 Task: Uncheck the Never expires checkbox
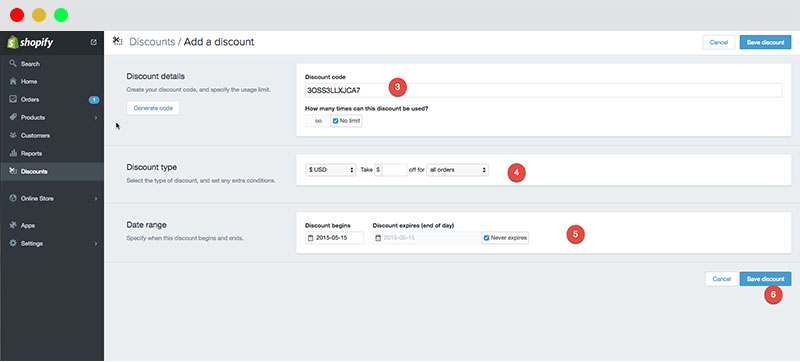486,238
